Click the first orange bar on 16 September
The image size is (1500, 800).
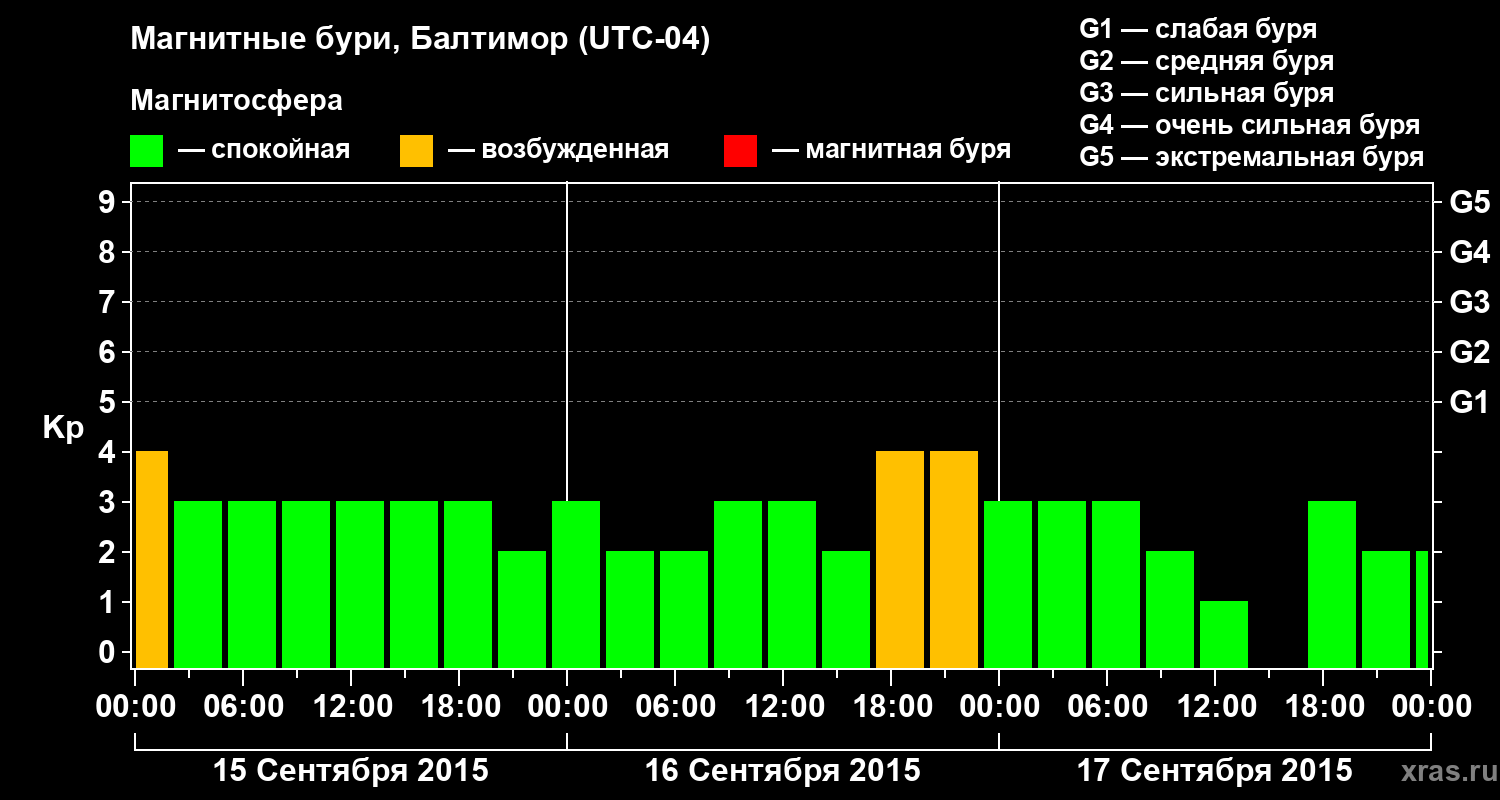[900, 560]
